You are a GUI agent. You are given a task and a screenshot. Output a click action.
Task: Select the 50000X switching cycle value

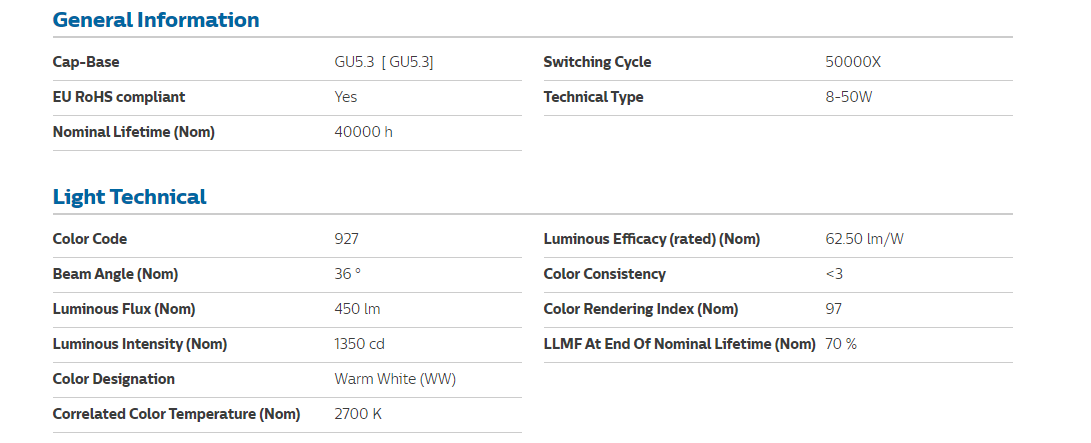853,62
